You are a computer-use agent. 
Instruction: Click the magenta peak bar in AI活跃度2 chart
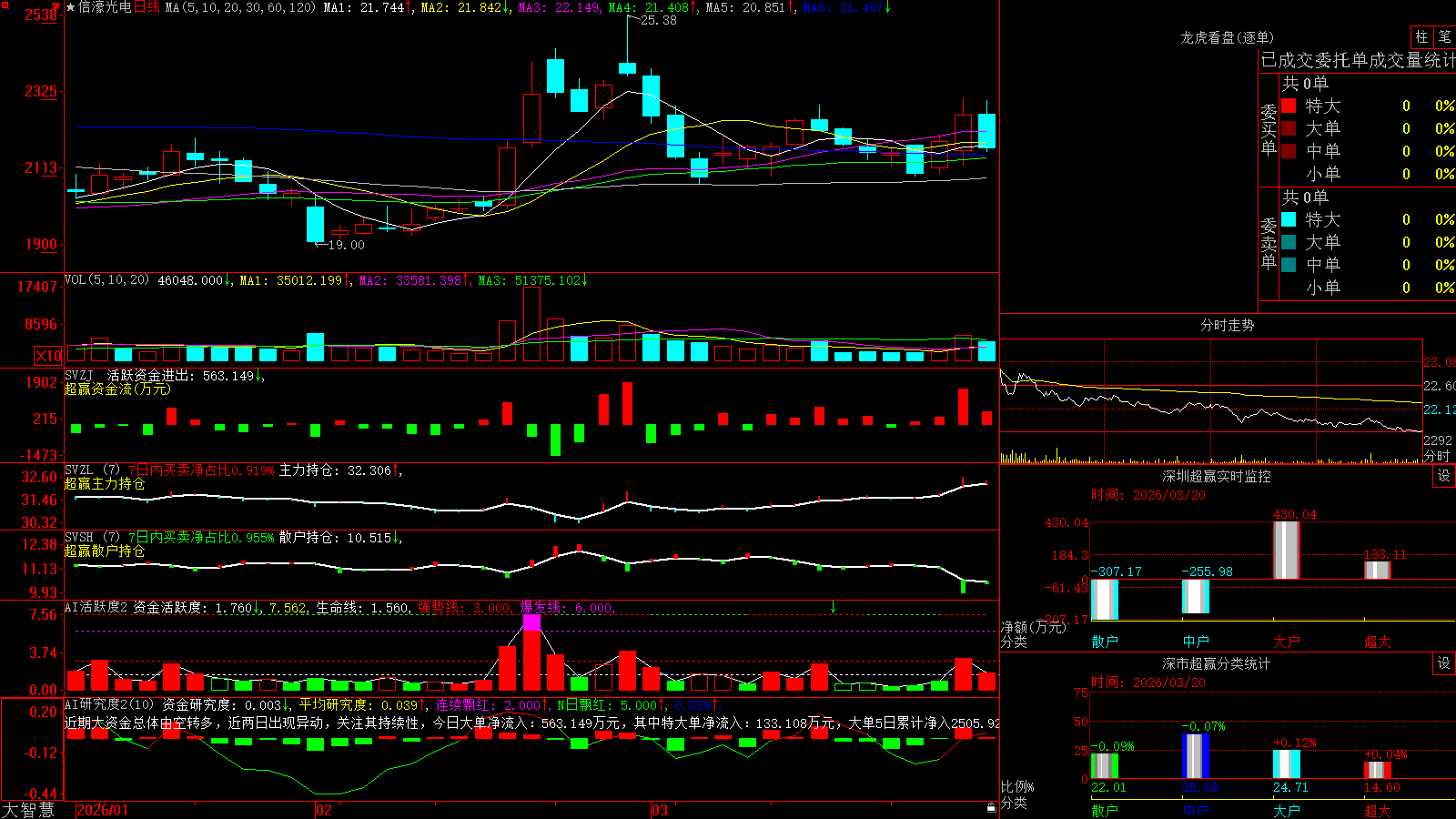tap(532, 622)
